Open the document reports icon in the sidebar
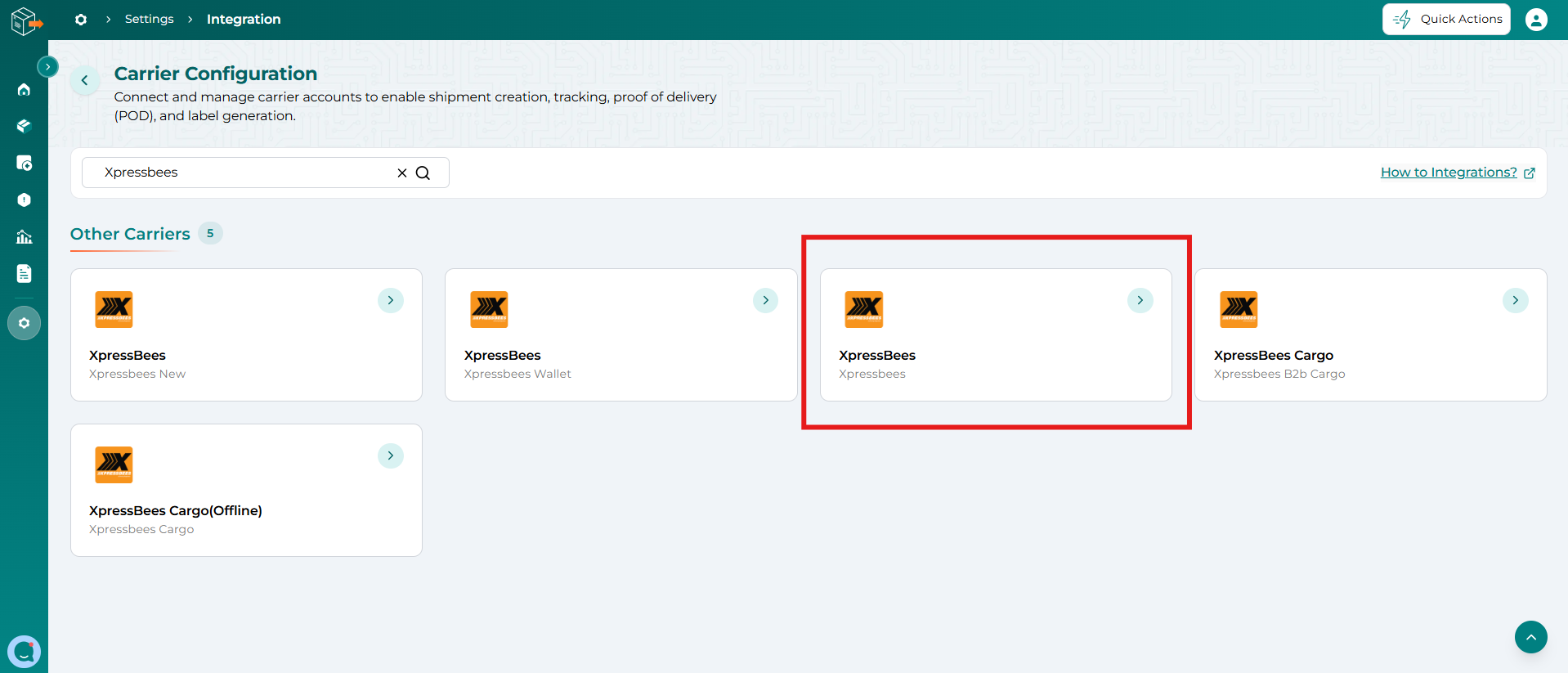1568x673 pixels. [x=24, y=273]
